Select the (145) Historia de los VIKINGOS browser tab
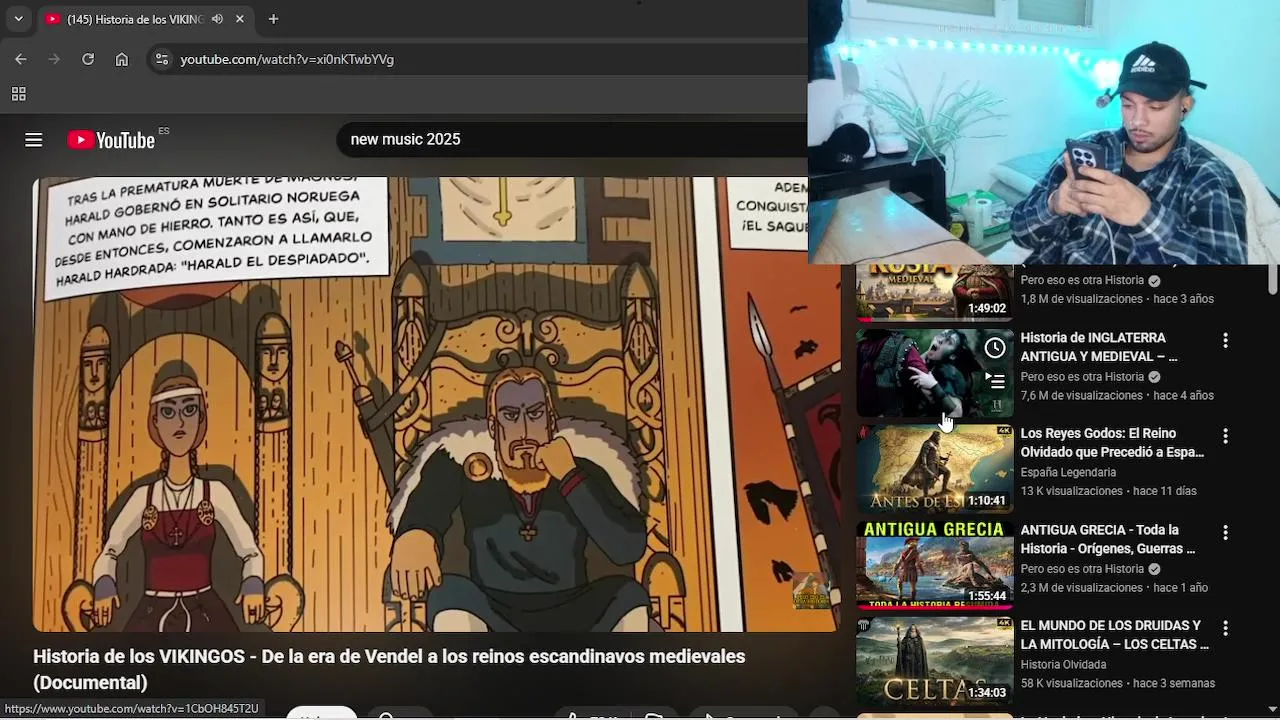 (x=146, y=19)
